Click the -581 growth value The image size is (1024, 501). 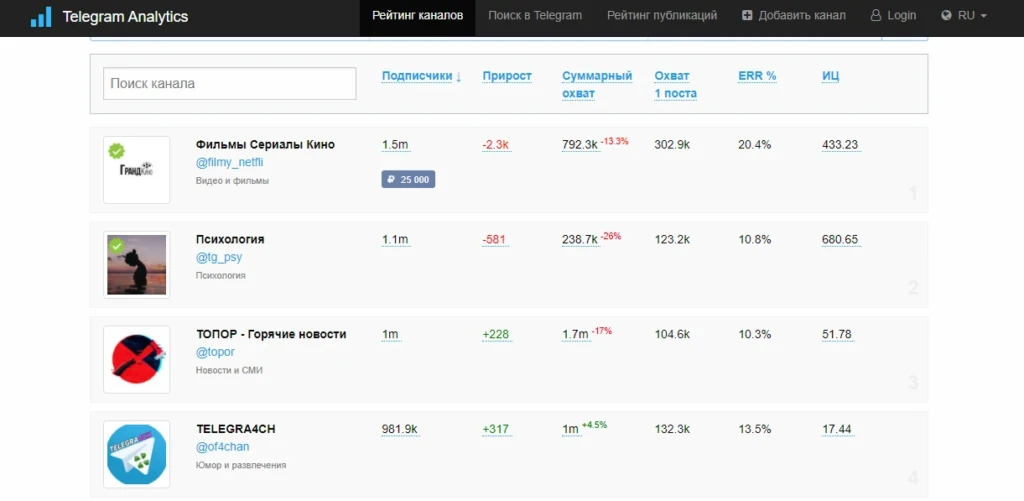coord(494,240)
